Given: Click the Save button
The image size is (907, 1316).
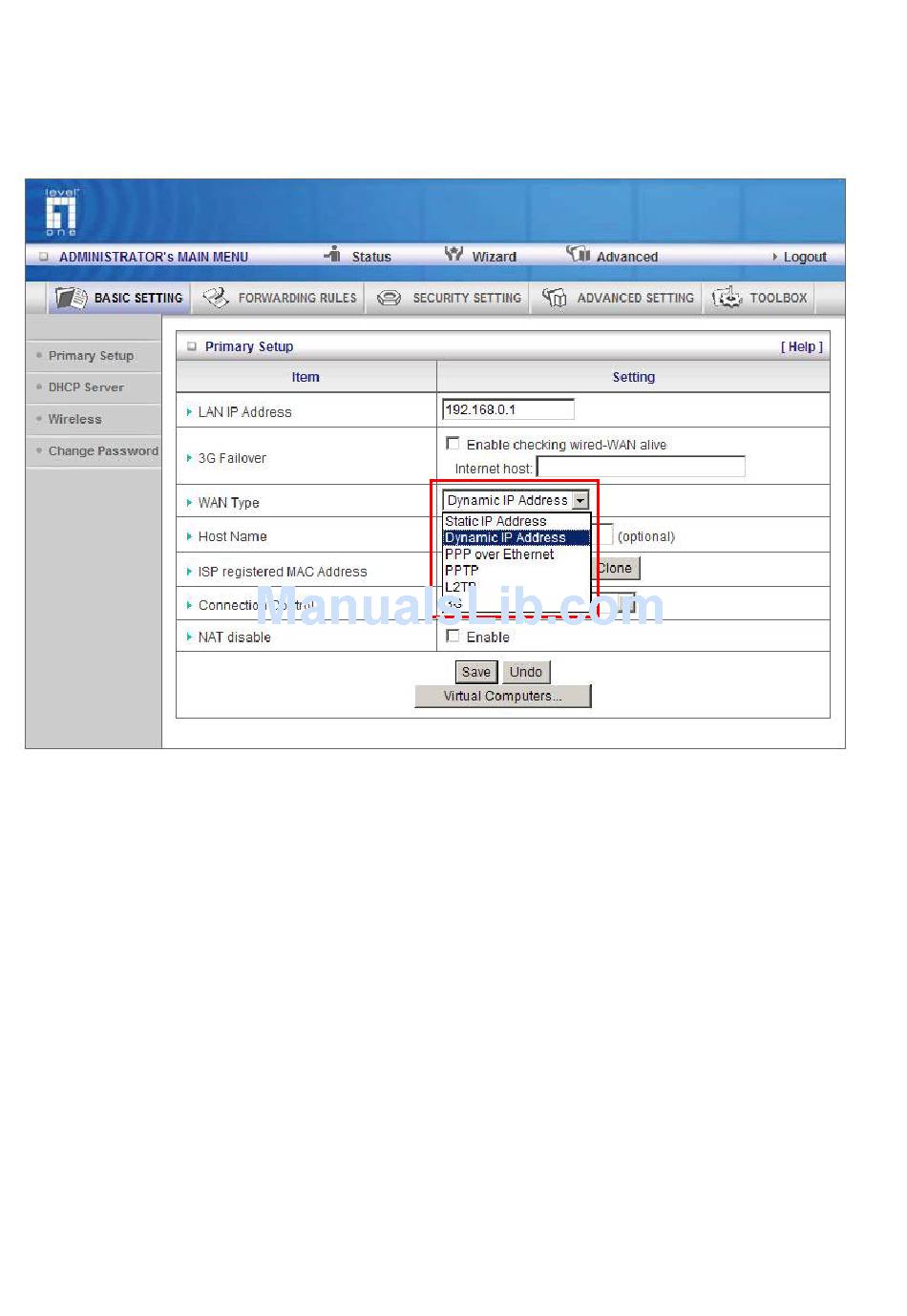Looking at the screenshot, I should pos(475,672).
